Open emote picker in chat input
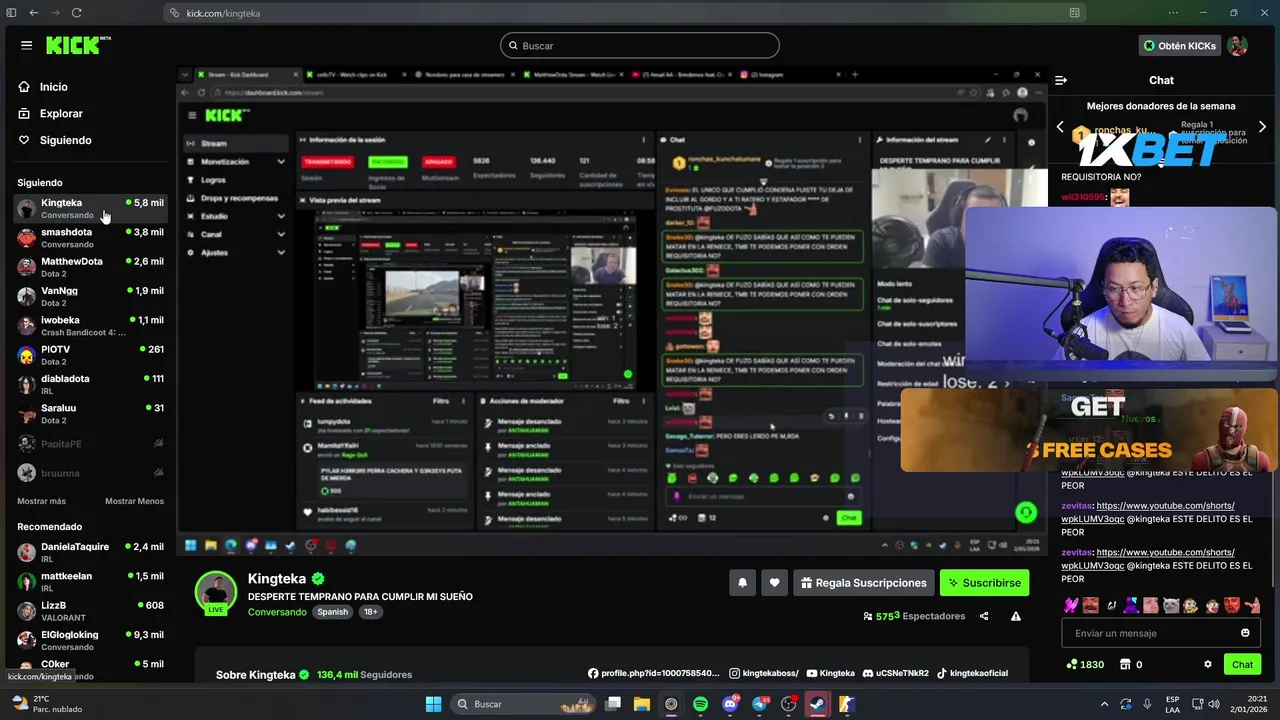Screen dimensions: 1280x720 (x=1245, y=633)
